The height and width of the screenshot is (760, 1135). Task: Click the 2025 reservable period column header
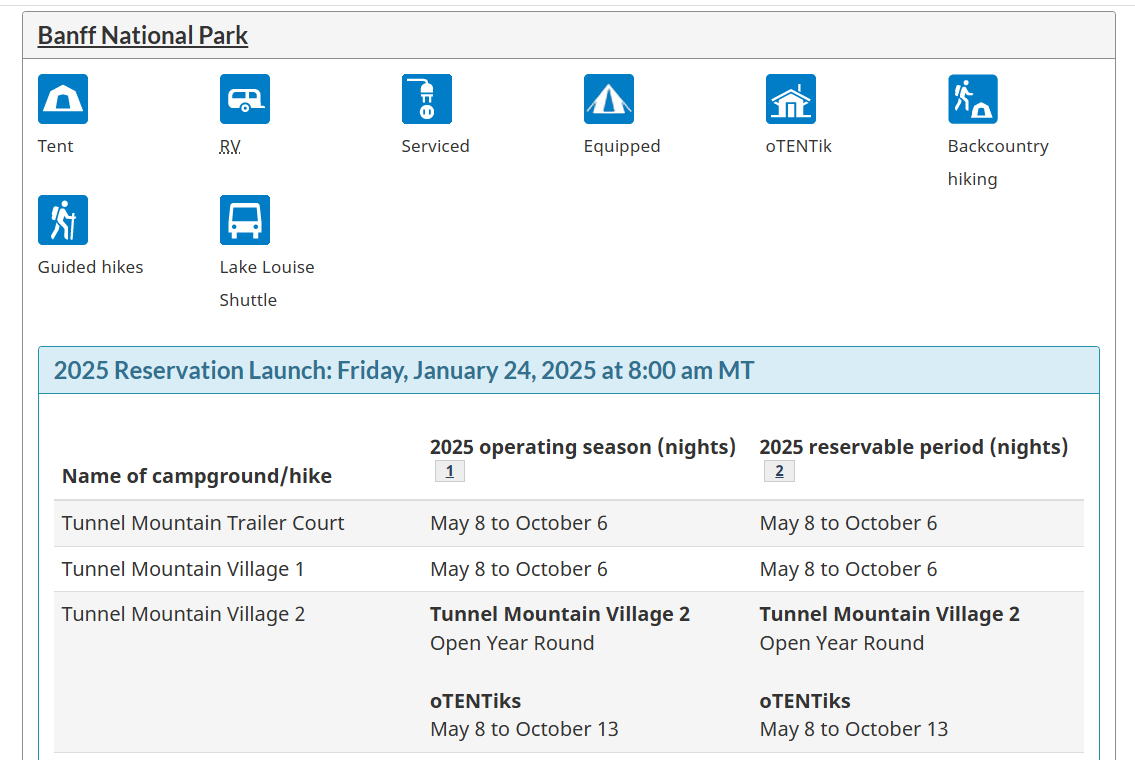coord(914,447)
